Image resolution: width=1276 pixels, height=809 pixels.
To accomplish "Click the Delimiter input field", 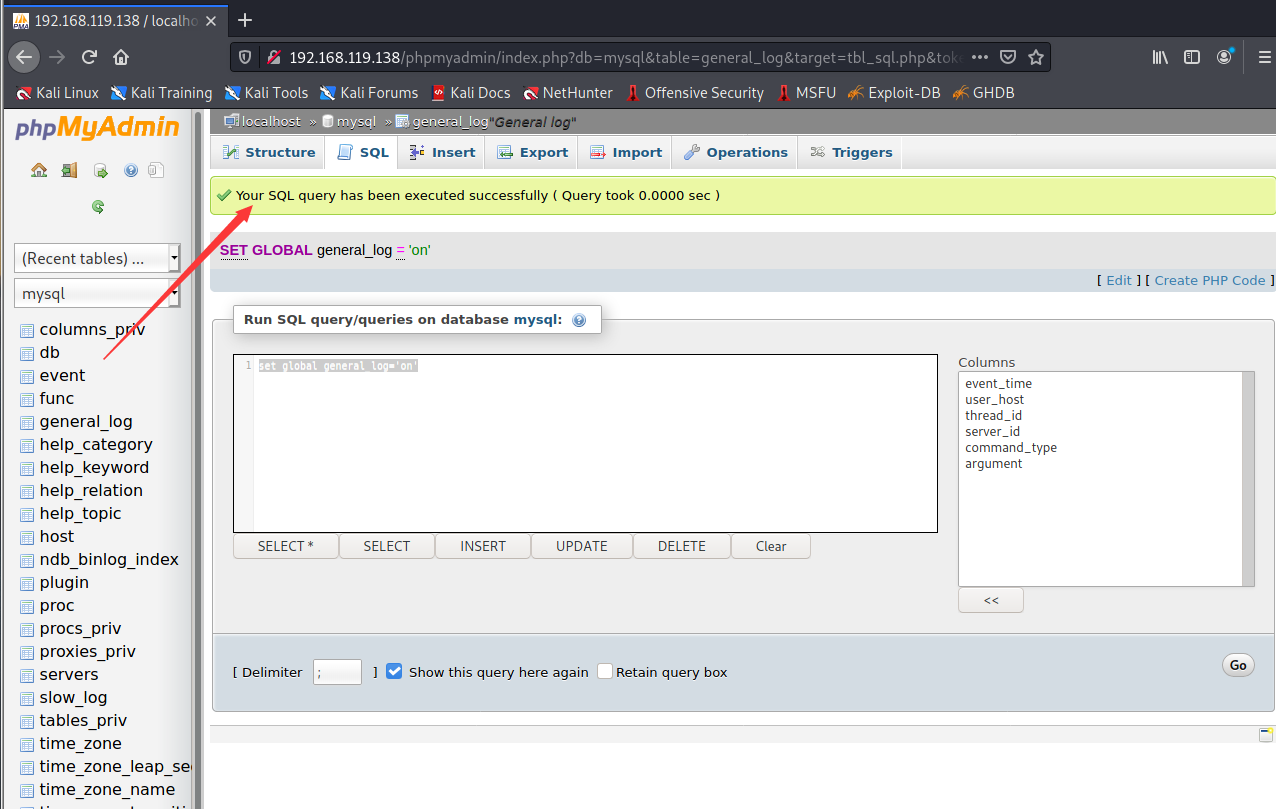I will pyautogui.click(x=337, y=672).
